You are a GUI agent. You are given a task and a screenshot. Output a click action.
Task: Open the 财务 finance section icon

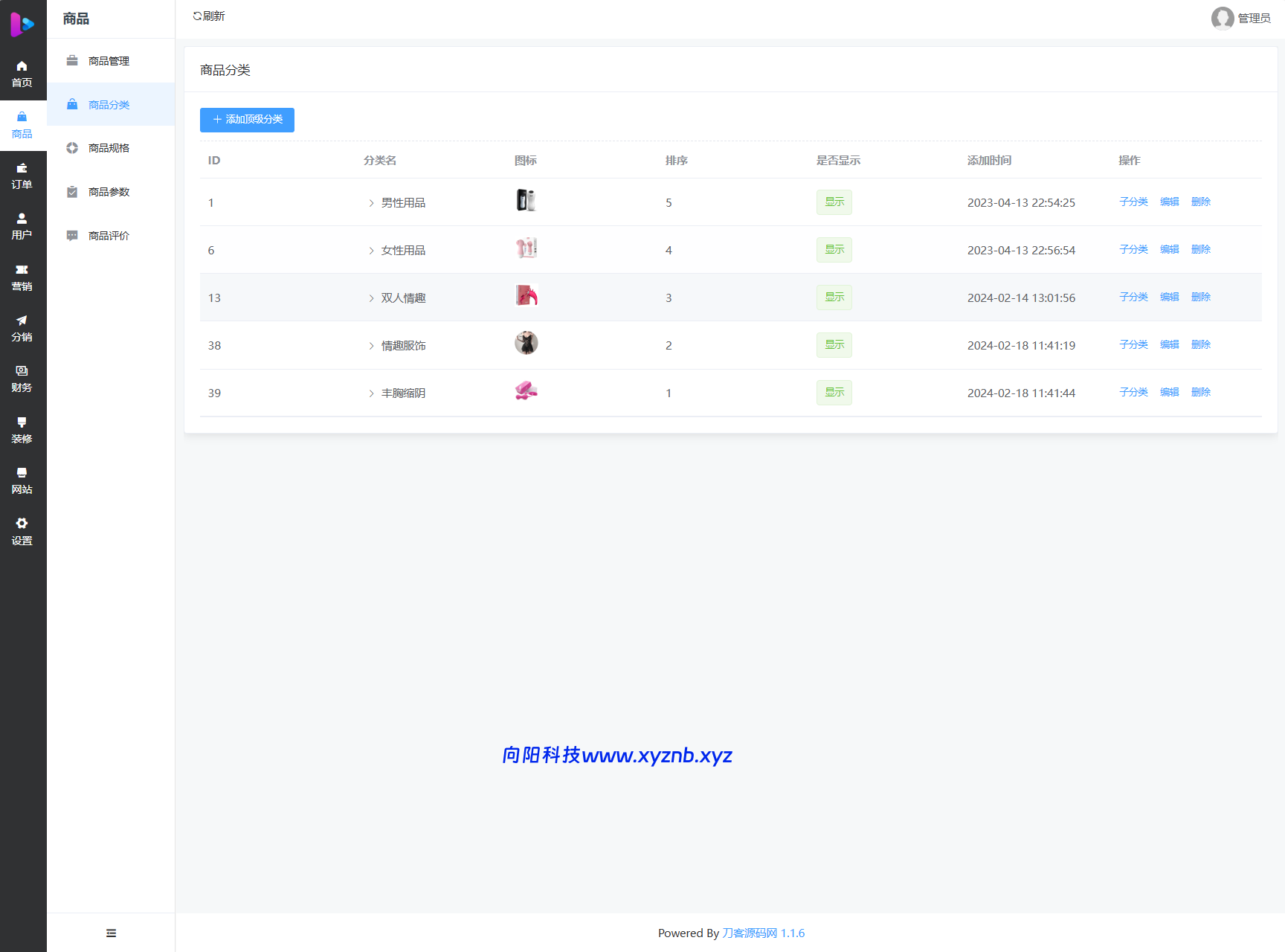pyautogui.click(x=22, y=372)
